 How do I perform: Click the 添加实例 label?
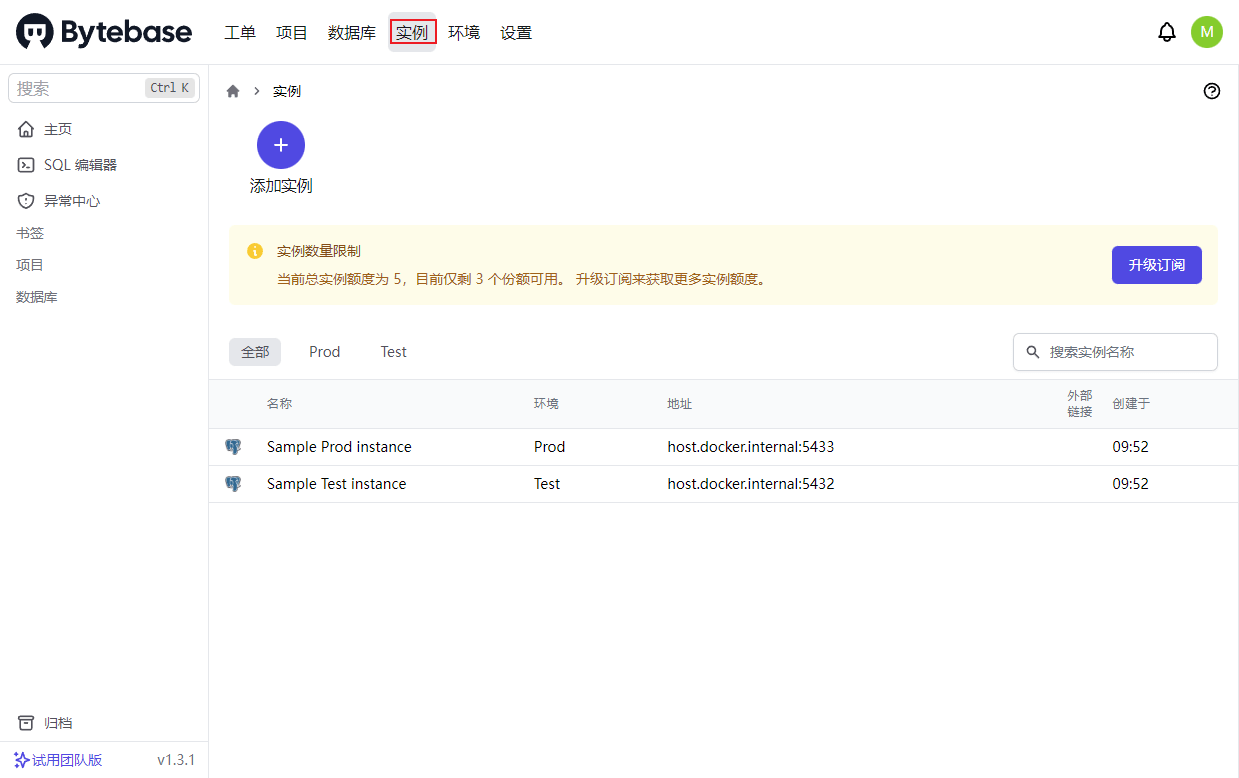[281, 186]
